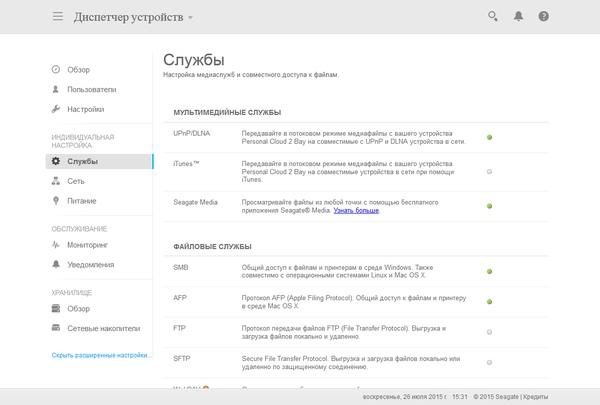Toggle the iTunes service status indicator
Image resolution: width=600 pixels, height=405 pixels.
click(x=489, y=171)
